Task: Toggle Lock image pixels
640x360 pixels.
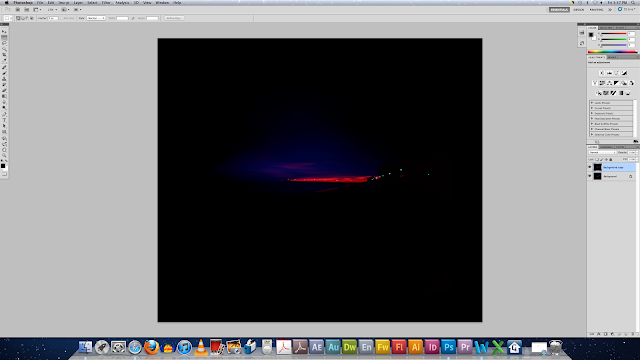Action: [602, 160]
